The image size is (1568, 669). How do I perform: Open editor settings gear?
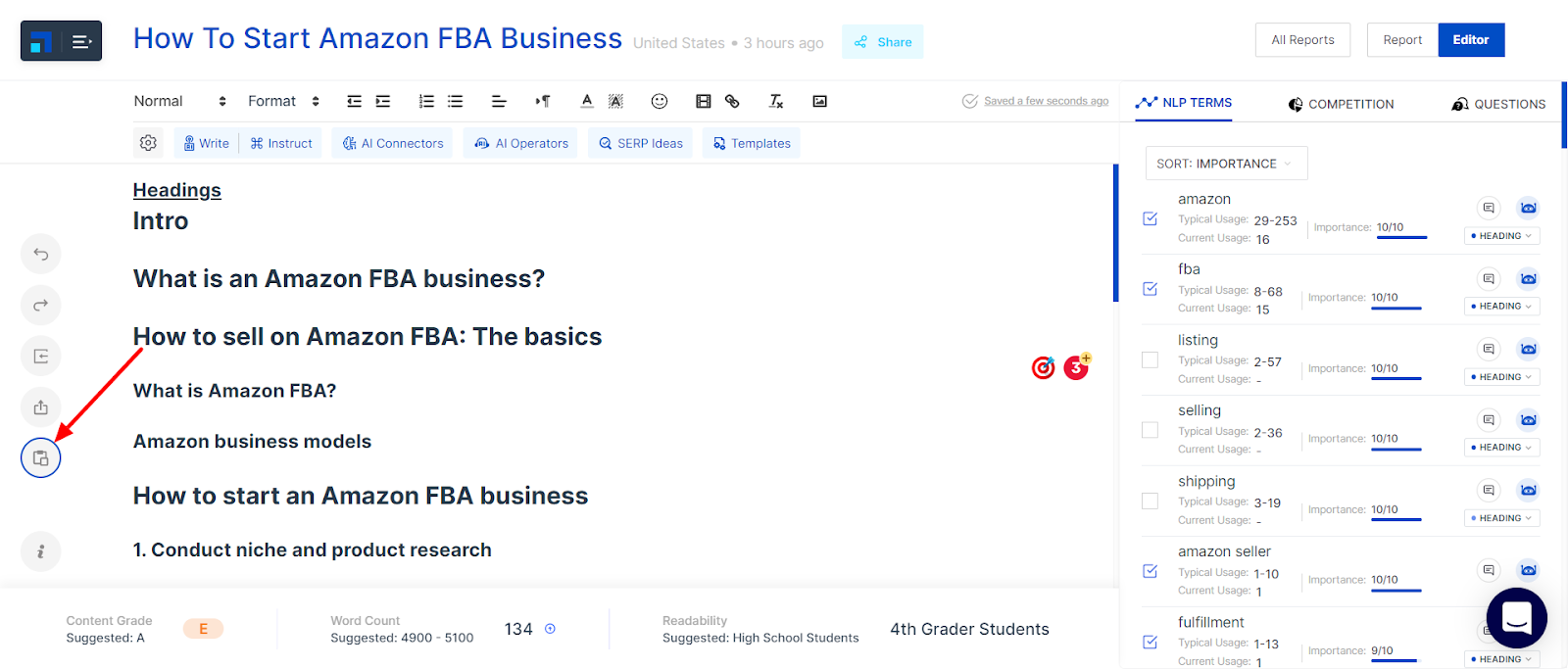[148, 143]
